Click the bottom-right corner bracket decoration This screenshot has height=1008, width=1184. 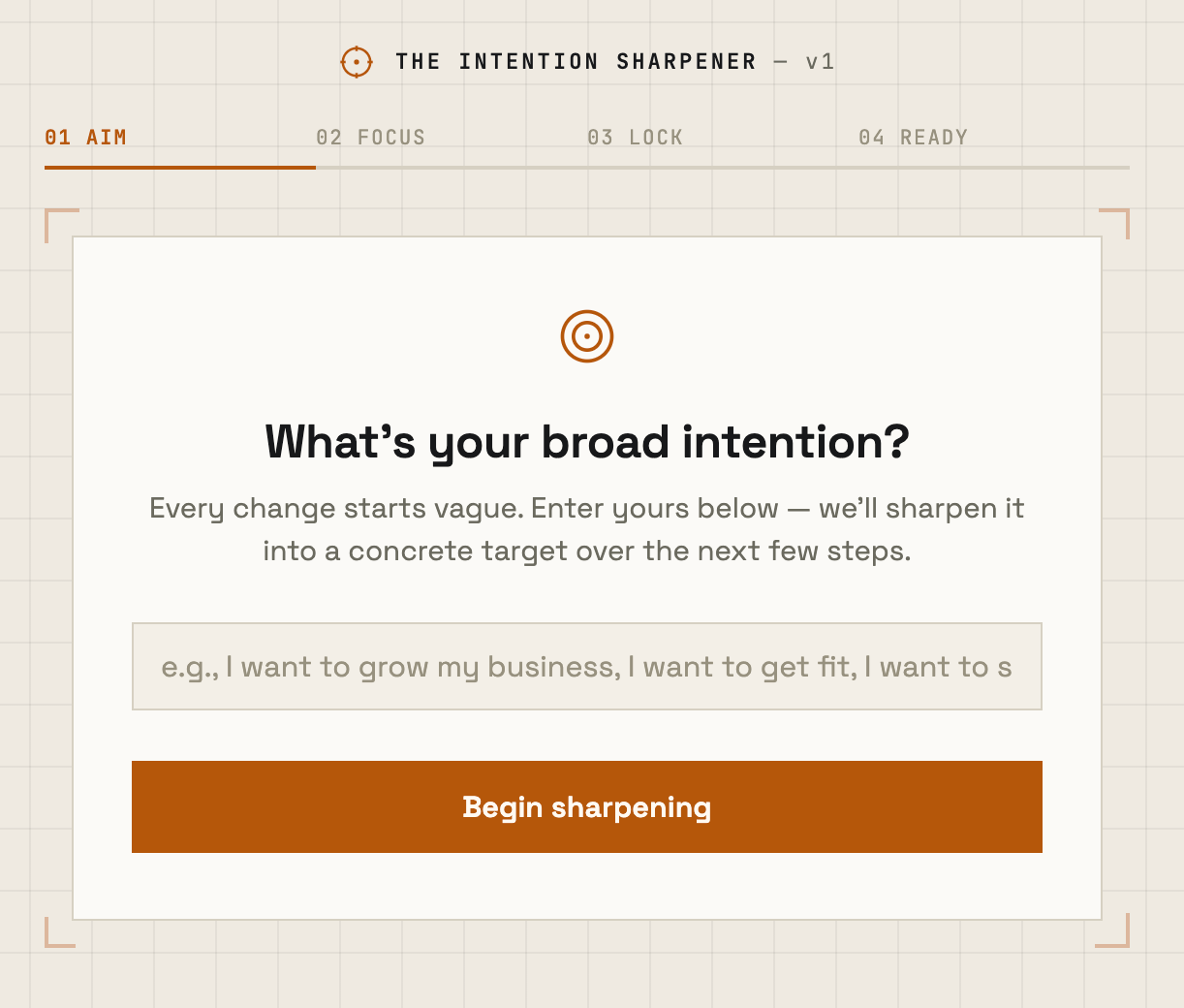[1112, 930]
